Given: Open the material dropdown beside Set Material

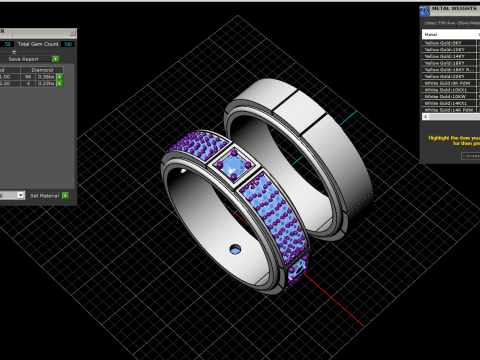Looking at the screenshot, I should [x=20, y=195].
